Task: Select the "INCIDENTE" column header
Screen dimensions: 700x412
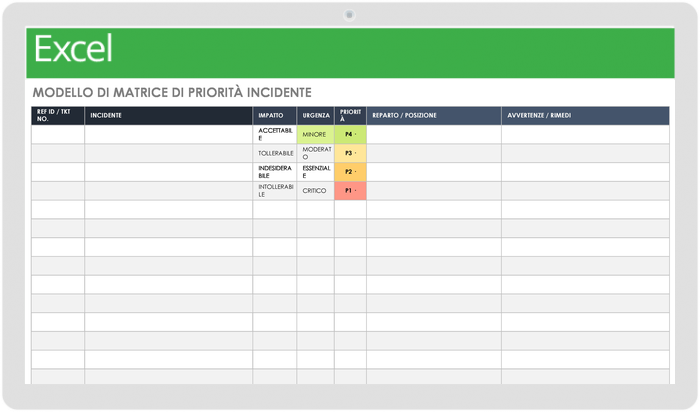Action: 168,115
